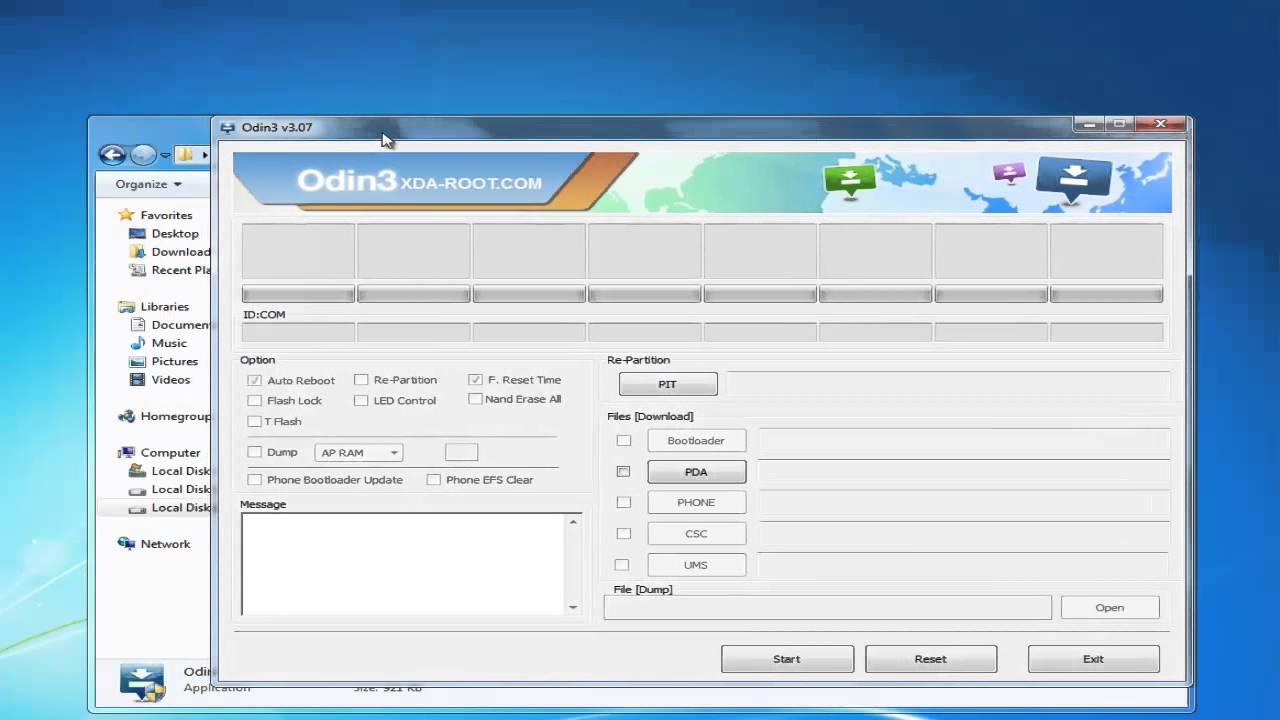Click the purple transfer bubble in banner
Image resolution: width=1280 pixels, height=720 pixels.
point(1009,173)
